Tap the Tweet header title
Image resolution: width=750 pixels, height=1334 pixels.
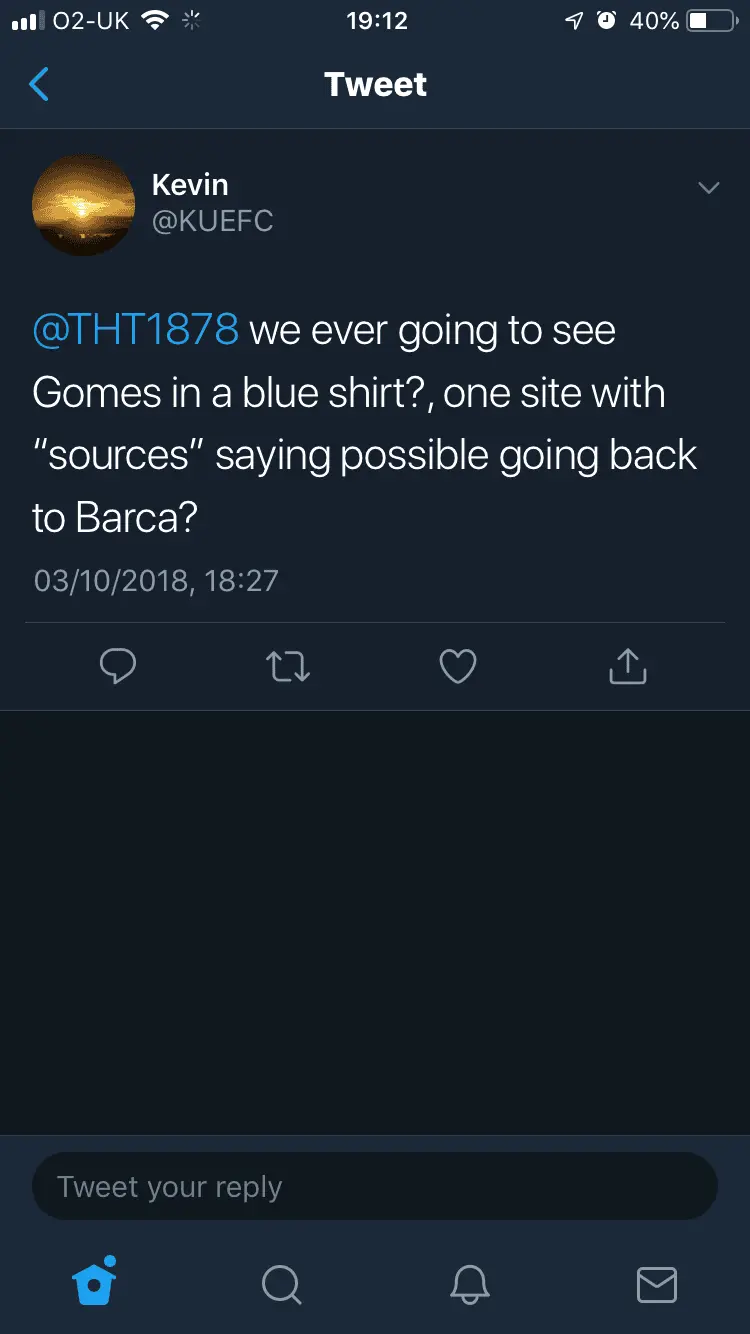pos(375,85)
